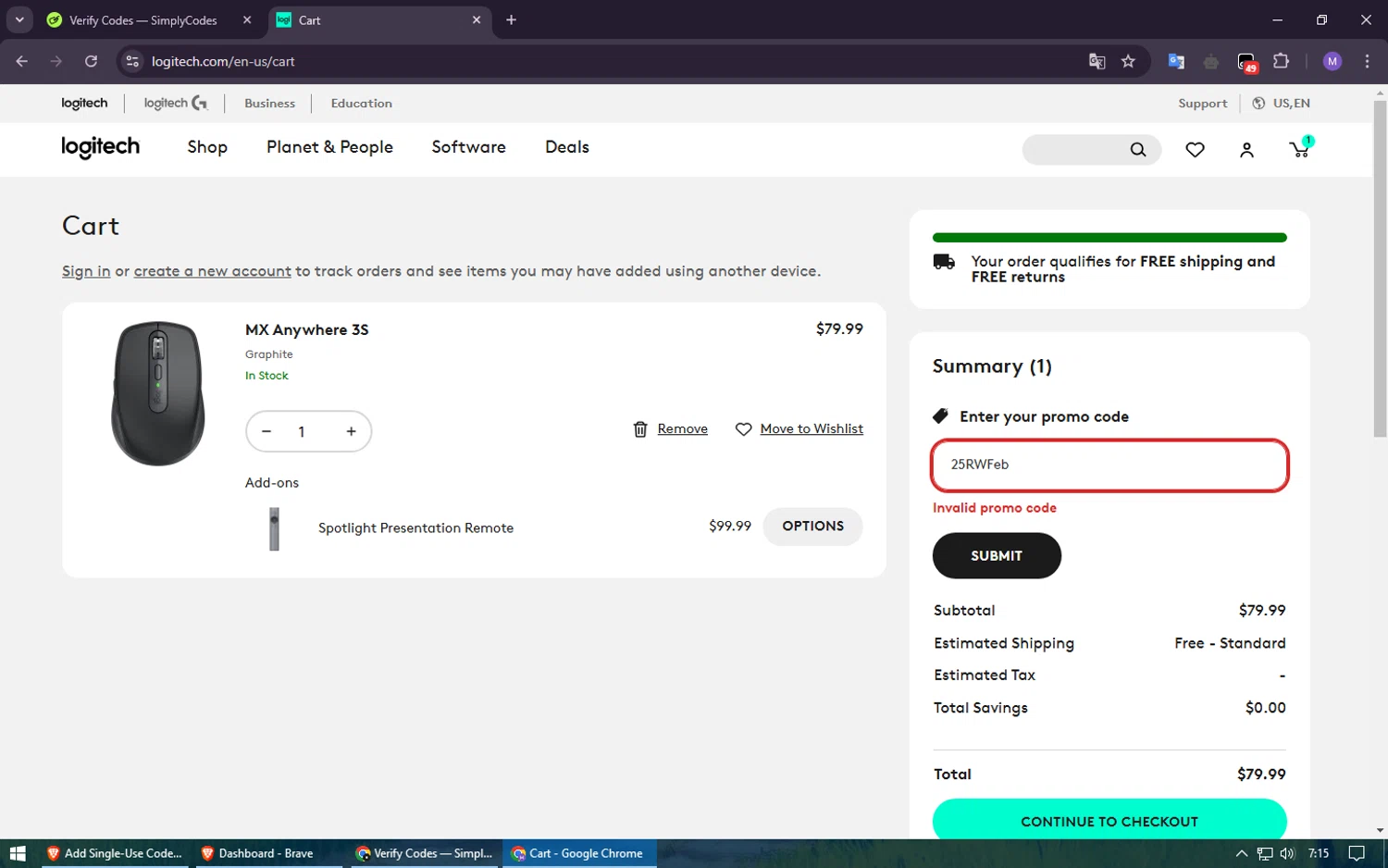This screenshot has height=868, width=1388.
Task: Change region via US,EN selector
Action: point(1281,104)
